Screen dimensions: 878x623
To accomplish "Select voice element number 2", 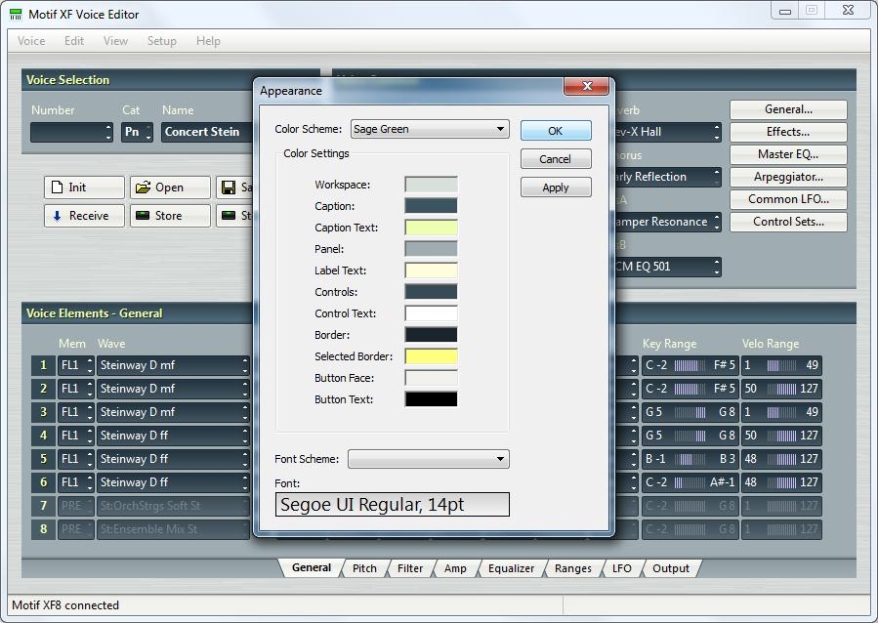I will click(43, 388).
